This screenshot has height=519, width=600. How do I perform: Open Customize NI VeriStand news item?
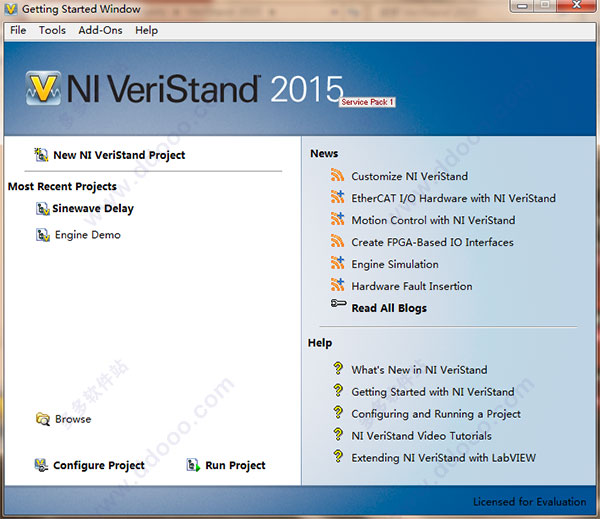(x=409, y=176)
